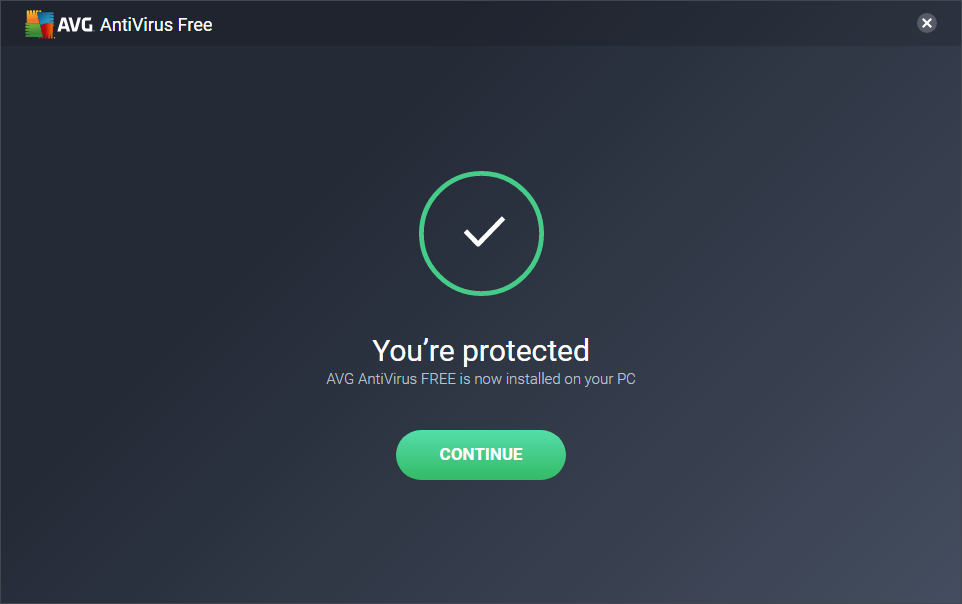Click the "AntiVirus Free" title text
Viewport: 962px width, 604px height.
pyautogui.click(x=156, y=25)
